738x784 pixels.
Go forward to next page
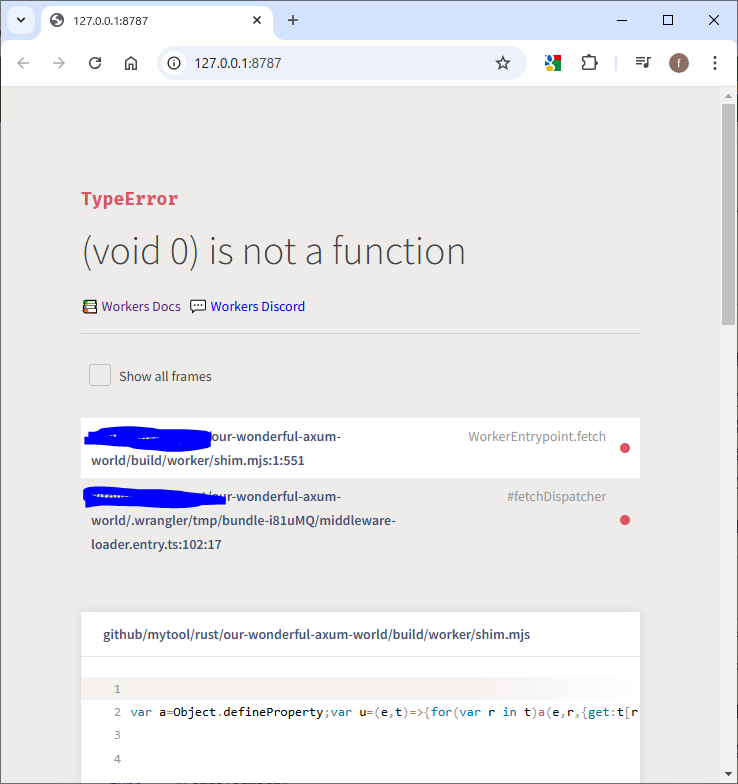click(59, 63)
